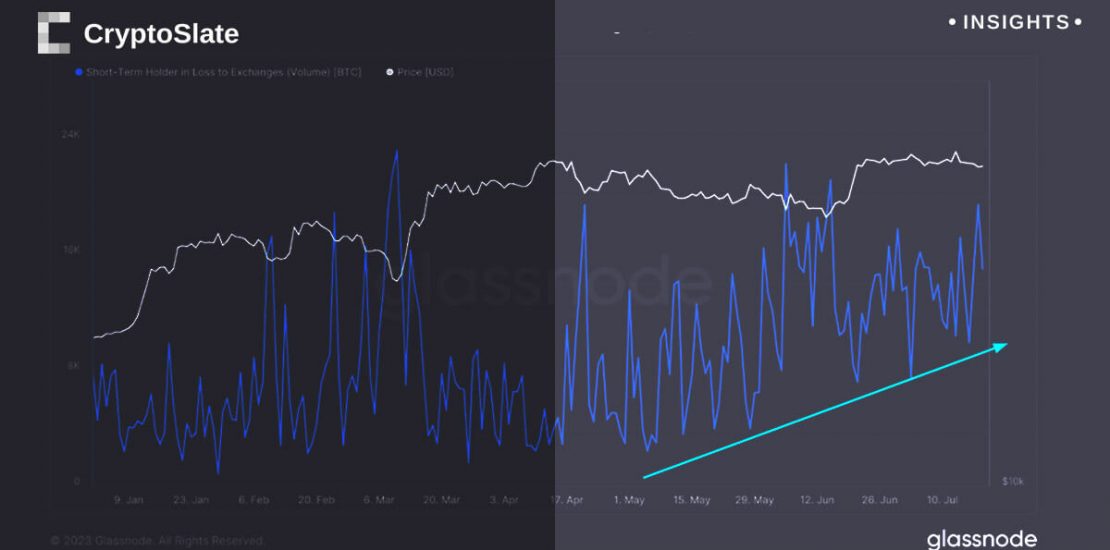Click the $10k right axis label

tap(1012, 481)
